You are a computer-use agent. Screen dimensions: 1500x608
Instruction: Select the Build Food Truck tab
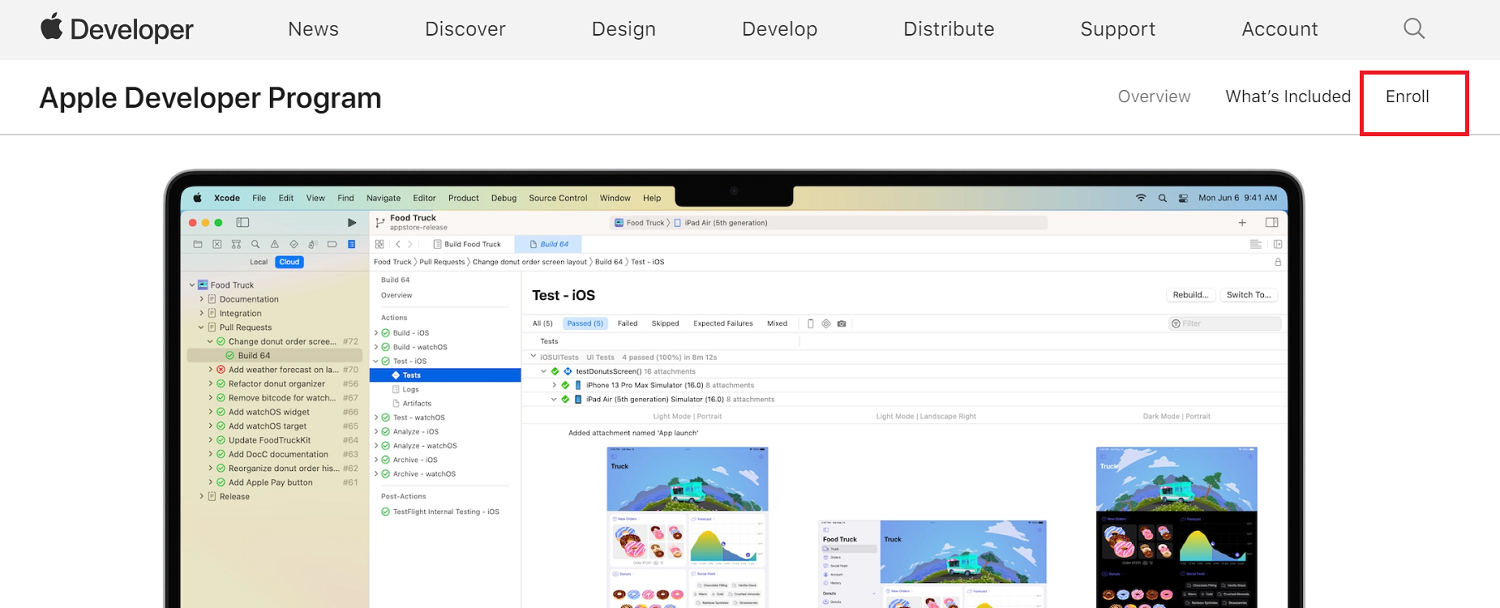(467, 244)
